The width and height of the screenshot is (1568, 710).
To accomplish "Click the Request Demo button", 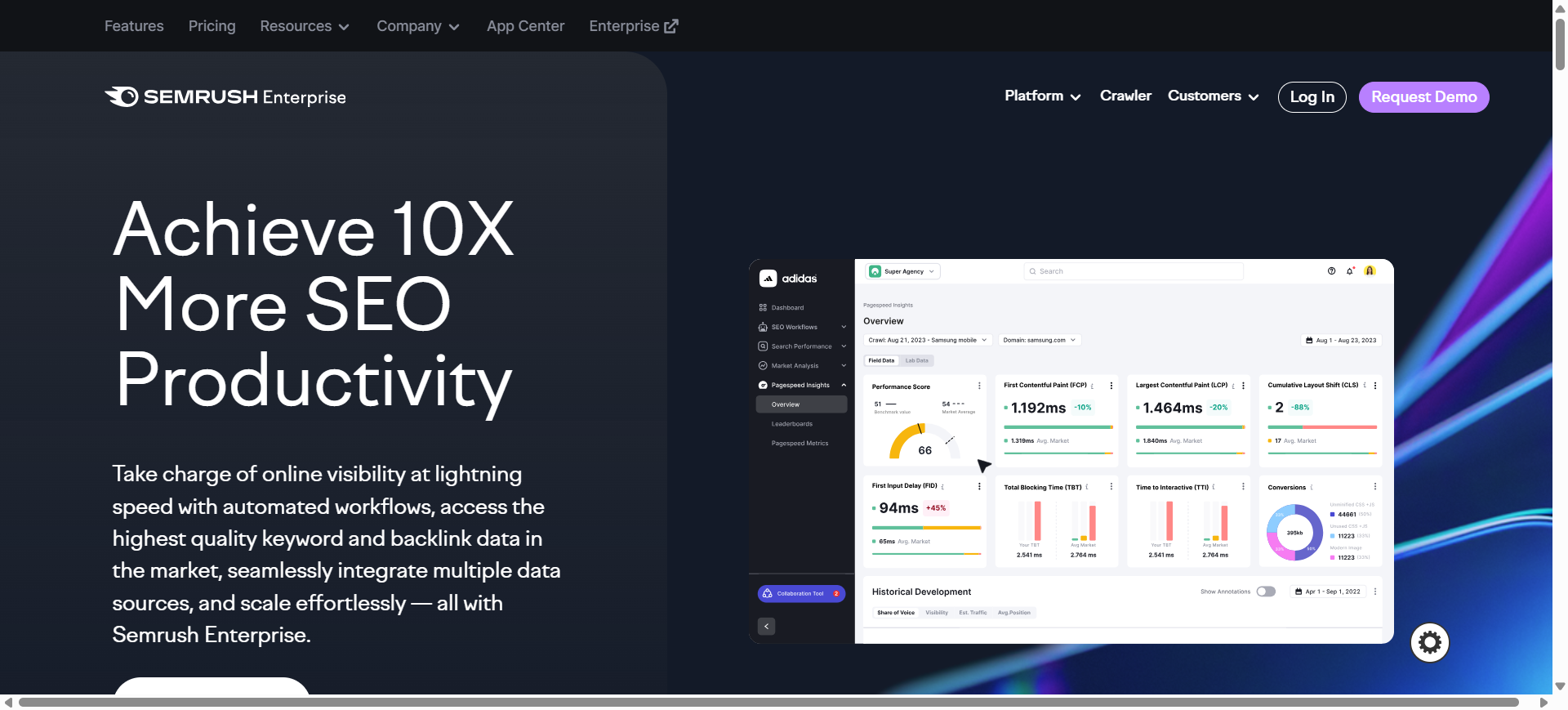I will tap(1423, 97).
